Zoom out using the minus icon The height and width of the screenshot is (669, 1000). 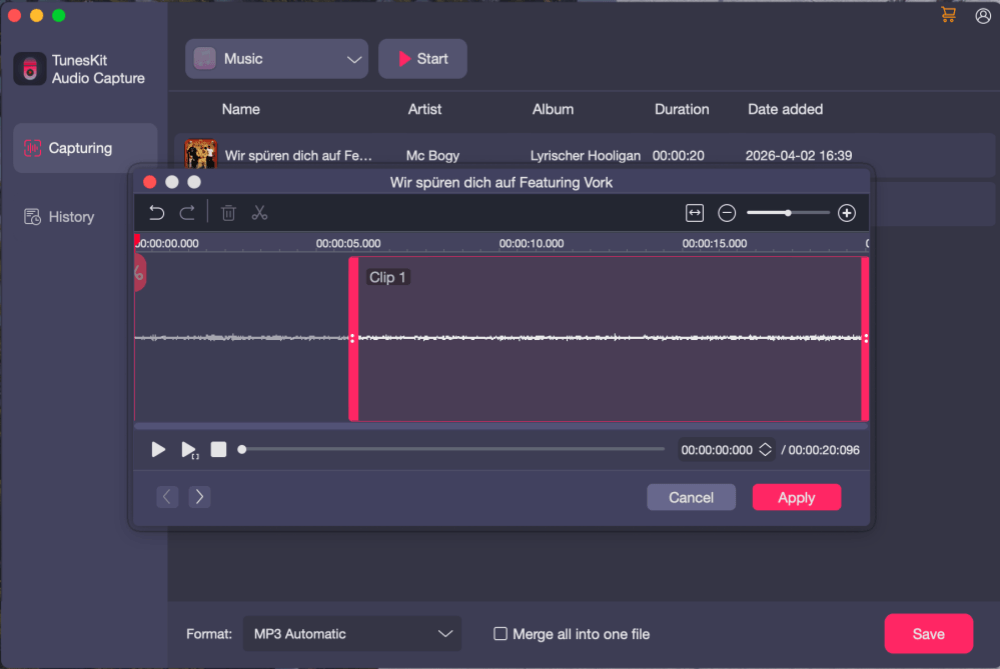(x=726, y=212)
